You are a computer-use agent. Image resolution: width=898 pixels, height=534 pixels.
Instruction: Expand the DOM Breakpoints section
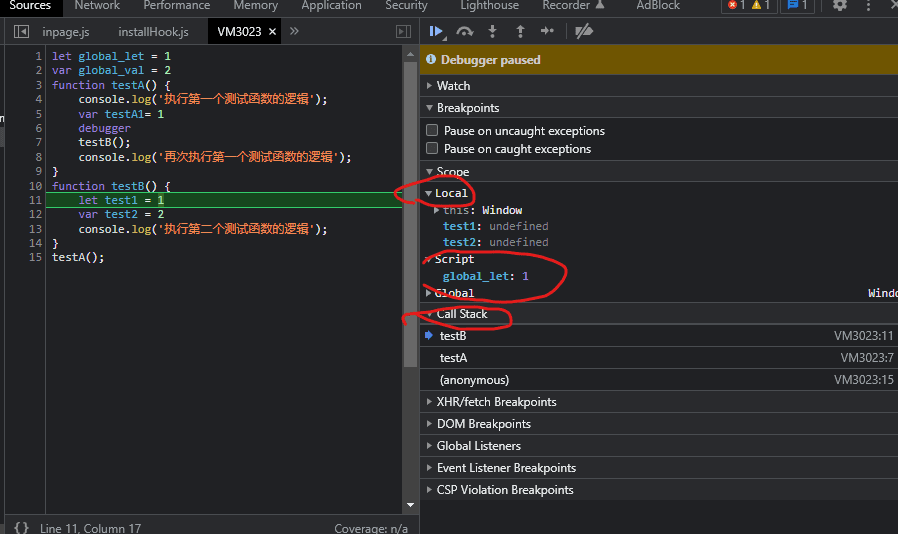point(483,424)
